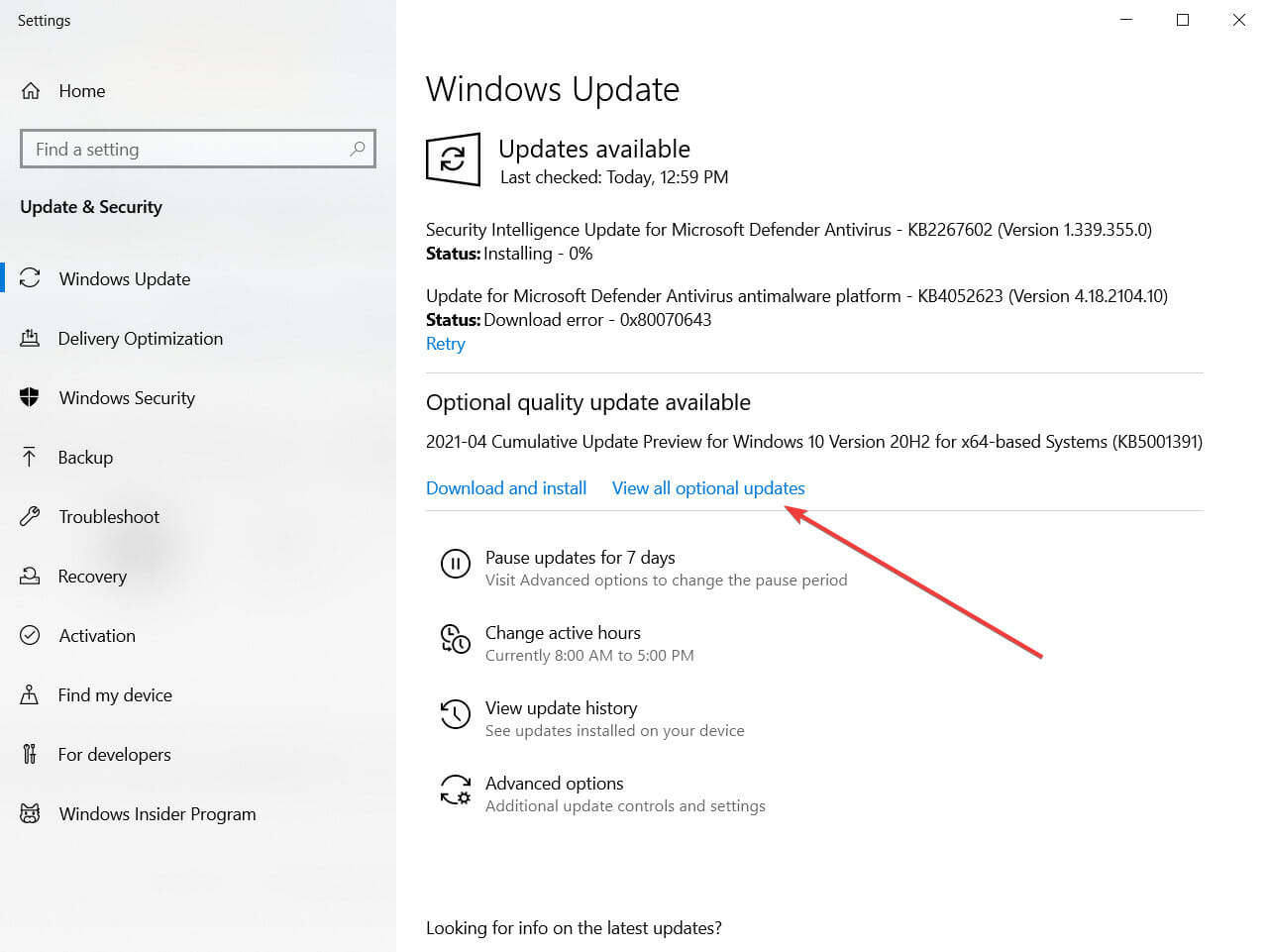Click the Delivery Optimization icon
The image size is (1268, 952).
[30, 339]
